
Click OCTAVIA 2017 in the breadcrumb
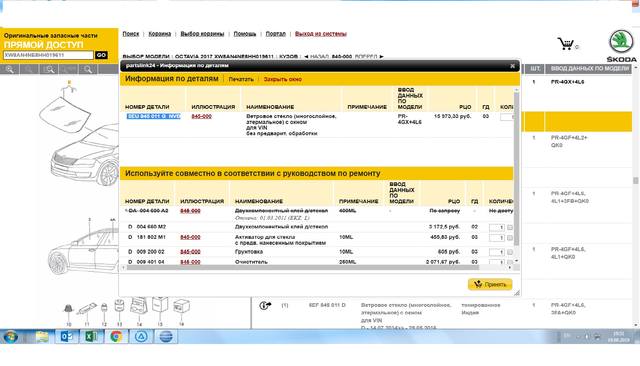194,57
